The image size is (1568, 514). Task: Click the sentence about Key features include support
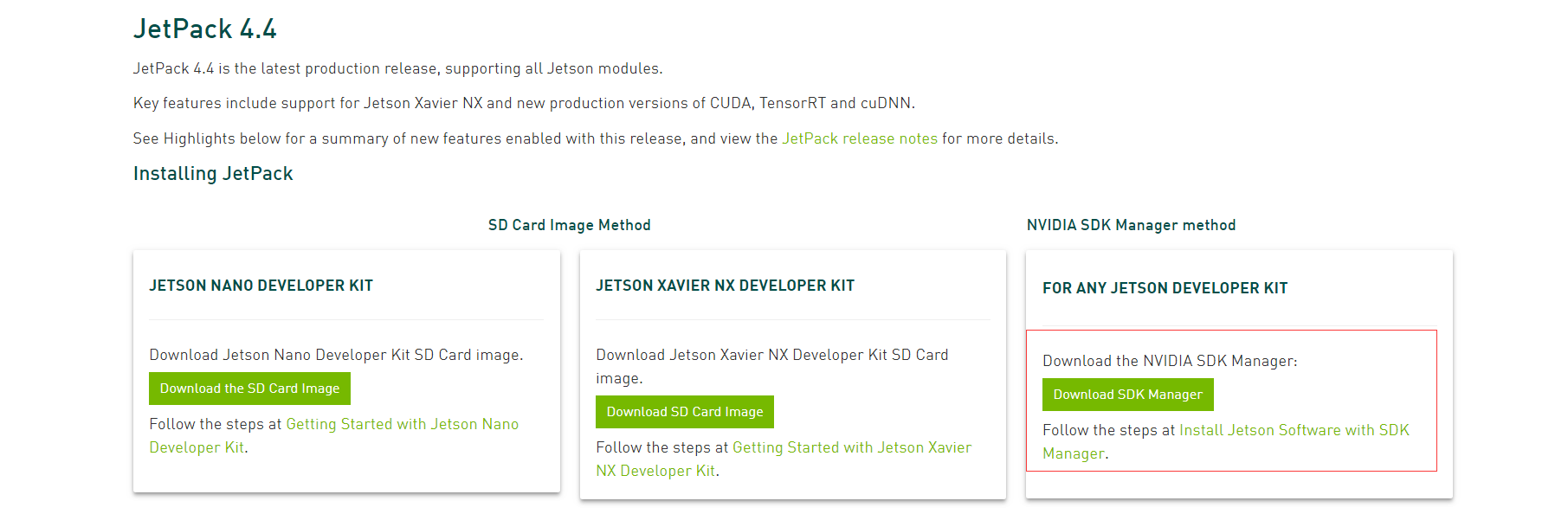tap(524, 103)
